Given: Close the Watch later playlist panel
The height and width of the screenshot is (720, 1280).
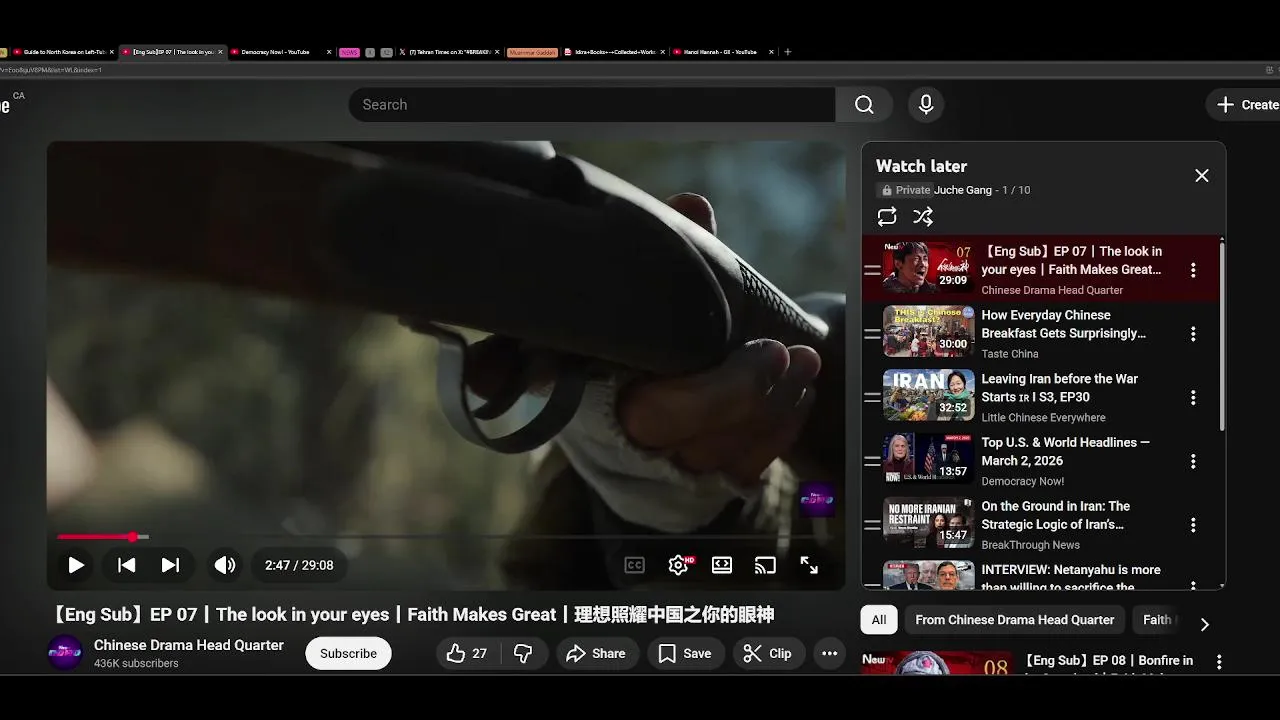Looking at the screenshot, I should pos(1202,176).
